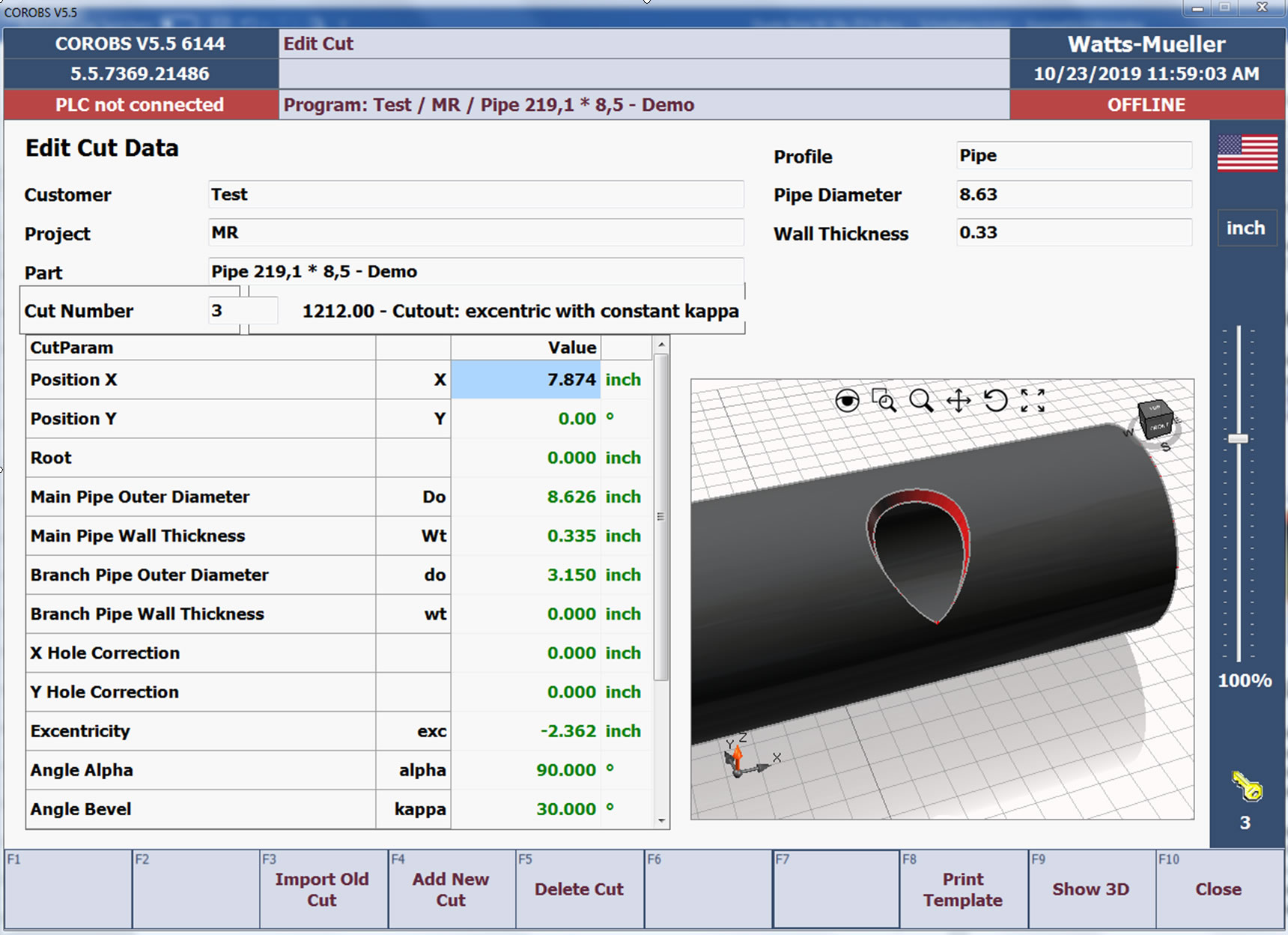Click the eye view icon in 3D viewer
This screenshot has height=935, width=1288.
(x=847, y=402)
